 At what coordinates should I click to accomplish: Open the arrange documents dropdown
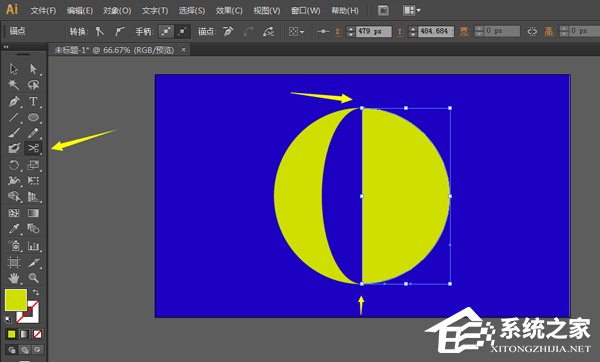pos(412,11)
